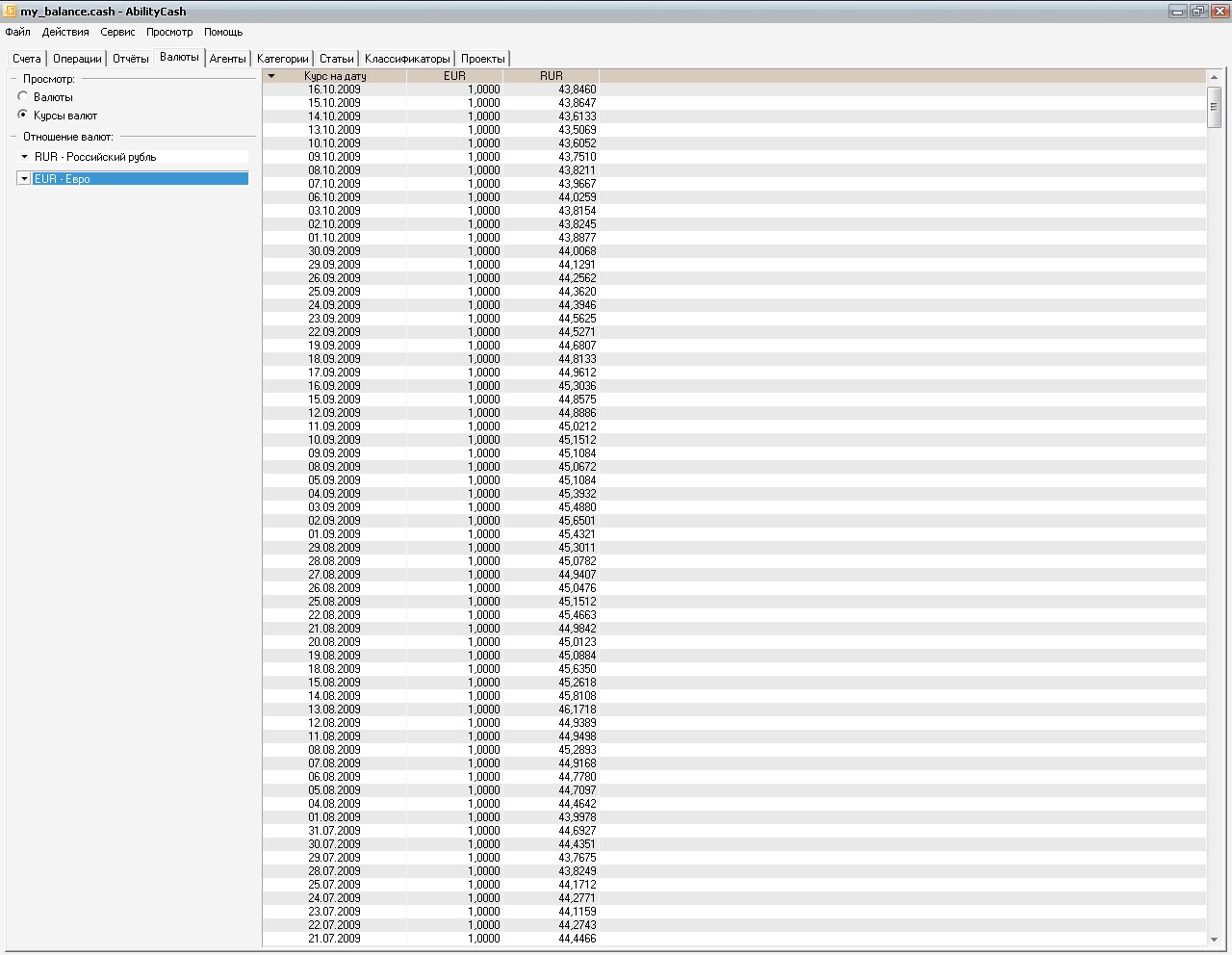Restore down the AbilityCash window
Viewport: 1232px width, 955px height.
point(1198,11)
